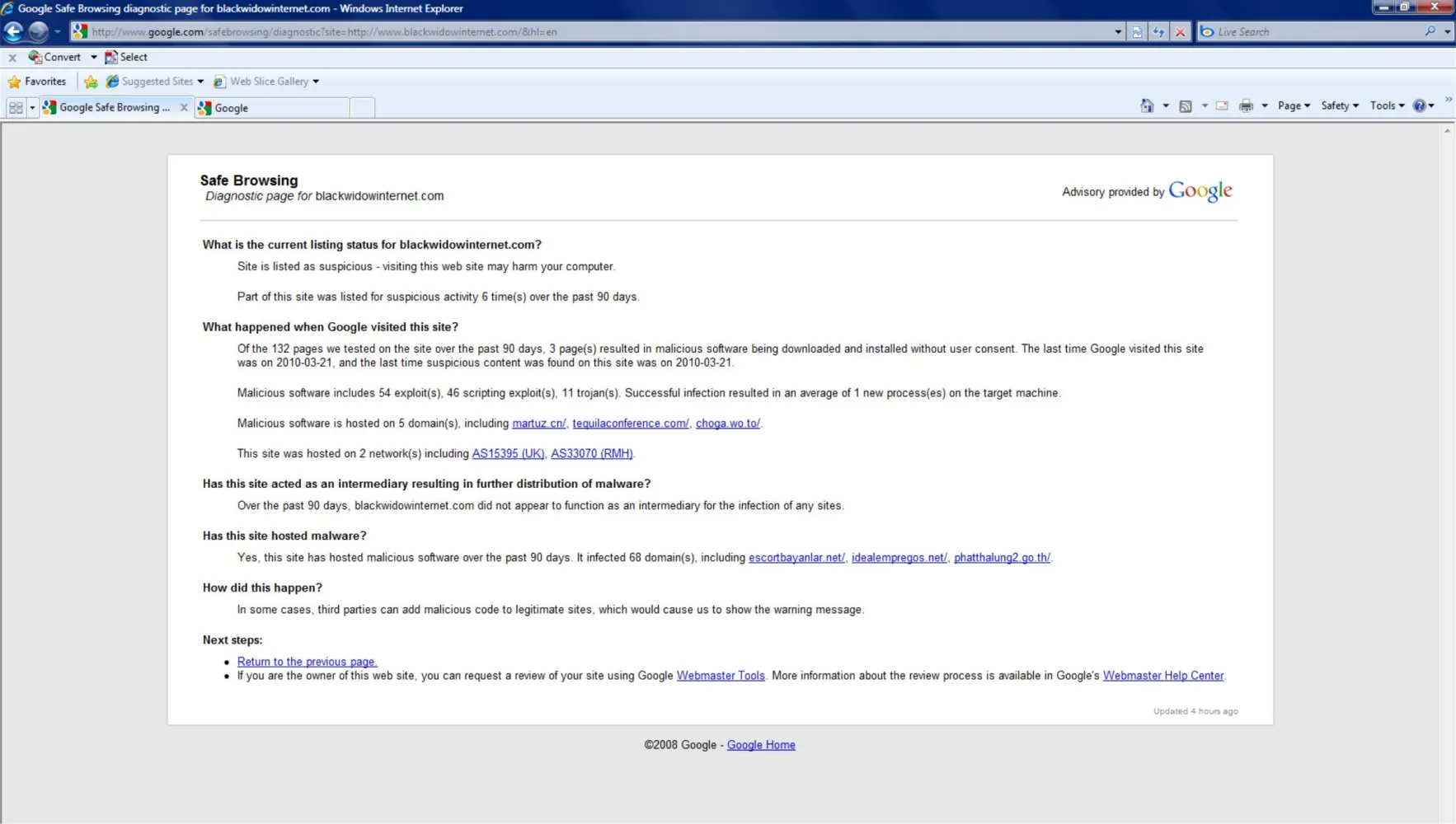Viewport: 1456px width, 824px height.
Task: Click the Google Home footer link
Action: point(761,745)
